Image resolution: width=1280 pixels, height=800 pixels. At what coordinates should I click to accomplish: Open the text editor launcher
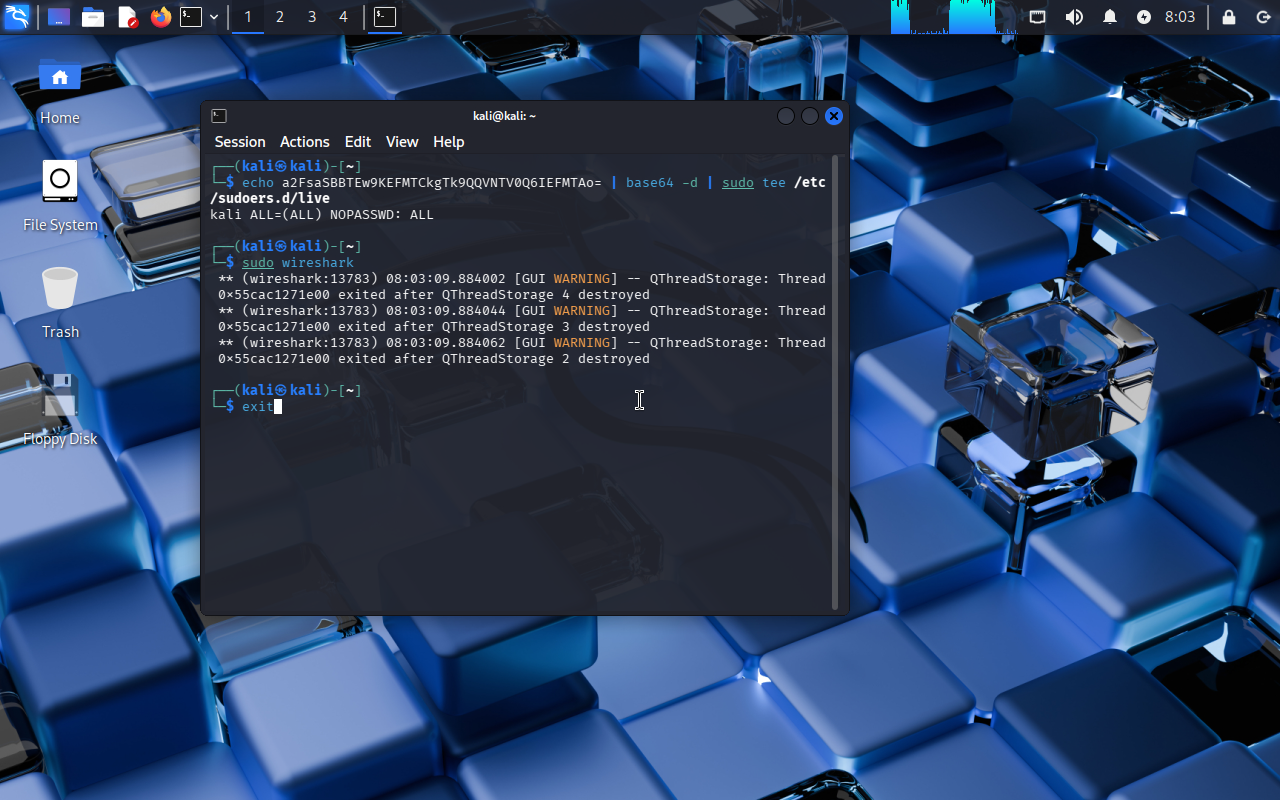[127, 17]
